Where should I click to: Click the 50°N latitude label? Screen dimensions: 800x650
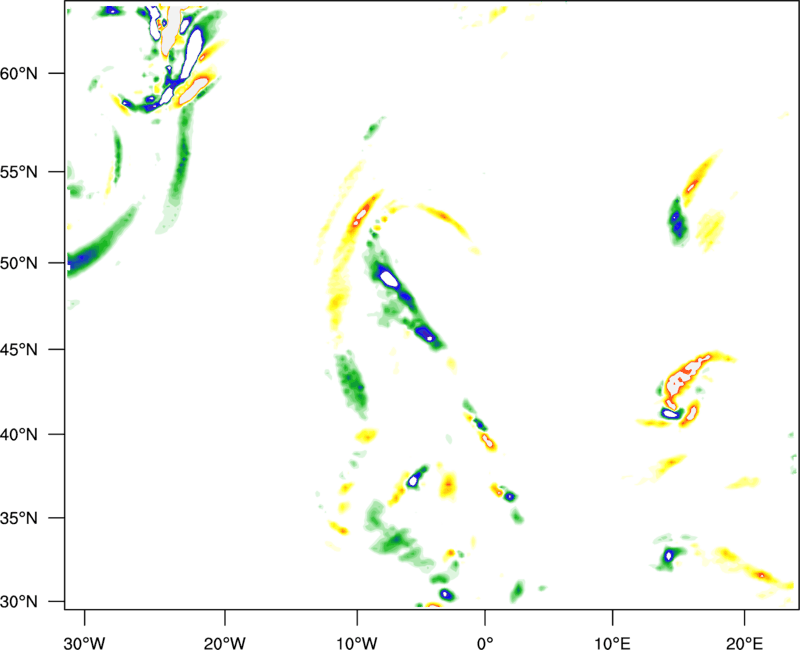(19, 263)
